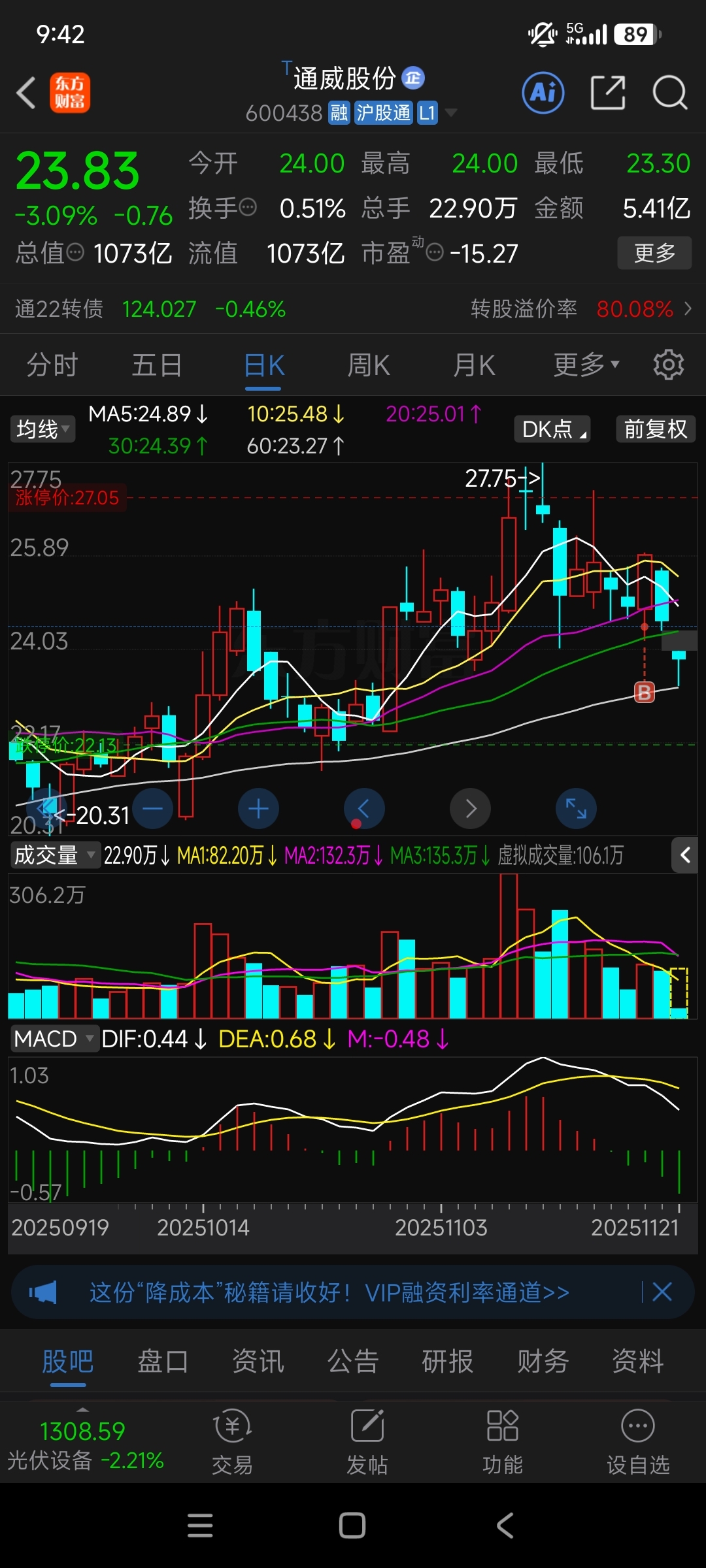Open 光伏设备 sector index
706x1568 pixels.
pos(85,1445)
